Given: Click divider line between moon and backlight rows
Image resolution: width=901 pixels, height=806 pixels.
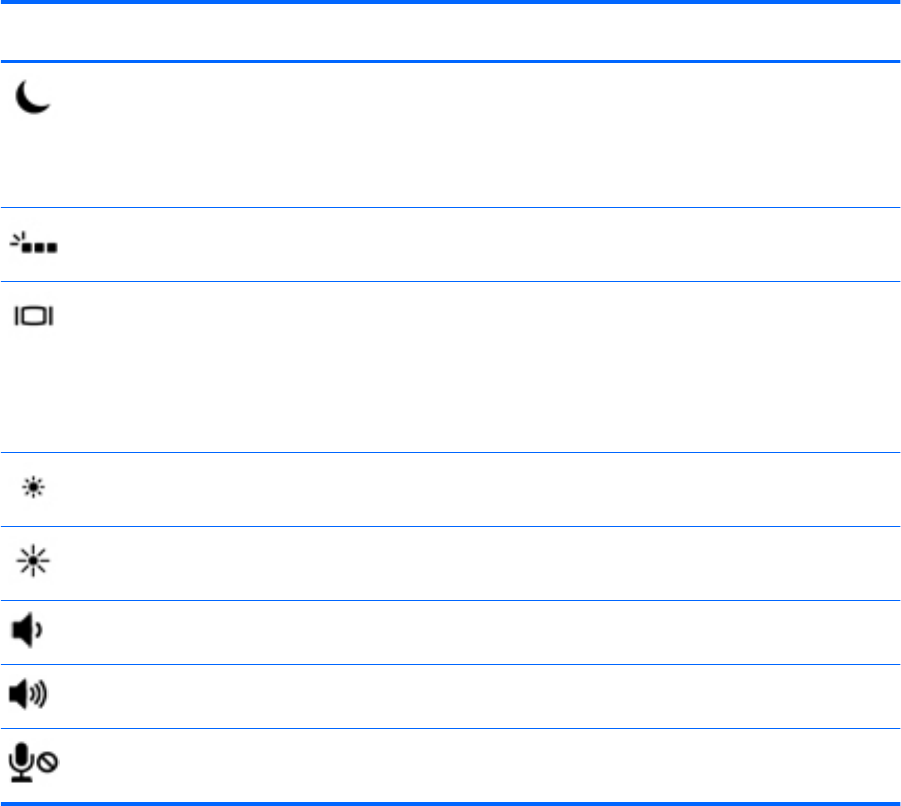Looking at the screenshot, I should (x=450, y=207).
